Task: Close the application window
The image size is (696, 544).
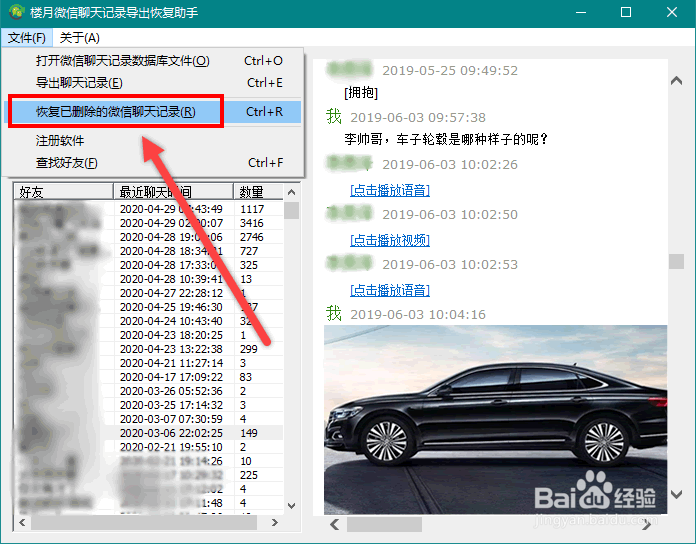Action: click(x=672, y=12)
